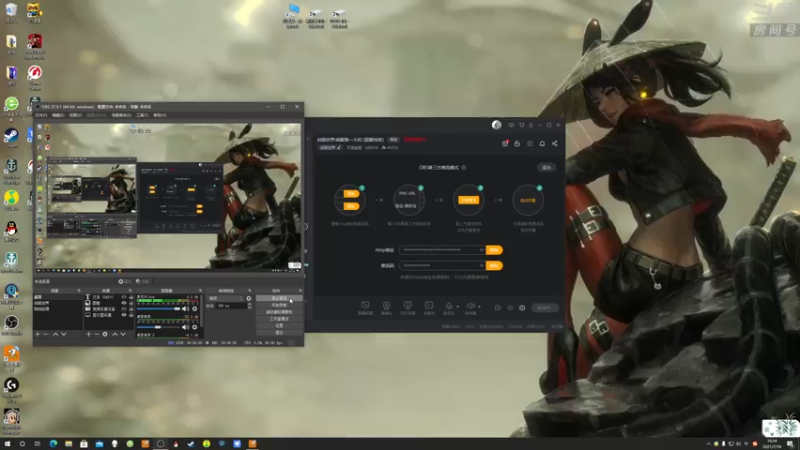Viewport: 800px width, 450px height.
Task: Open user avatar in streaming app title bar
Action: coord(496,125)
